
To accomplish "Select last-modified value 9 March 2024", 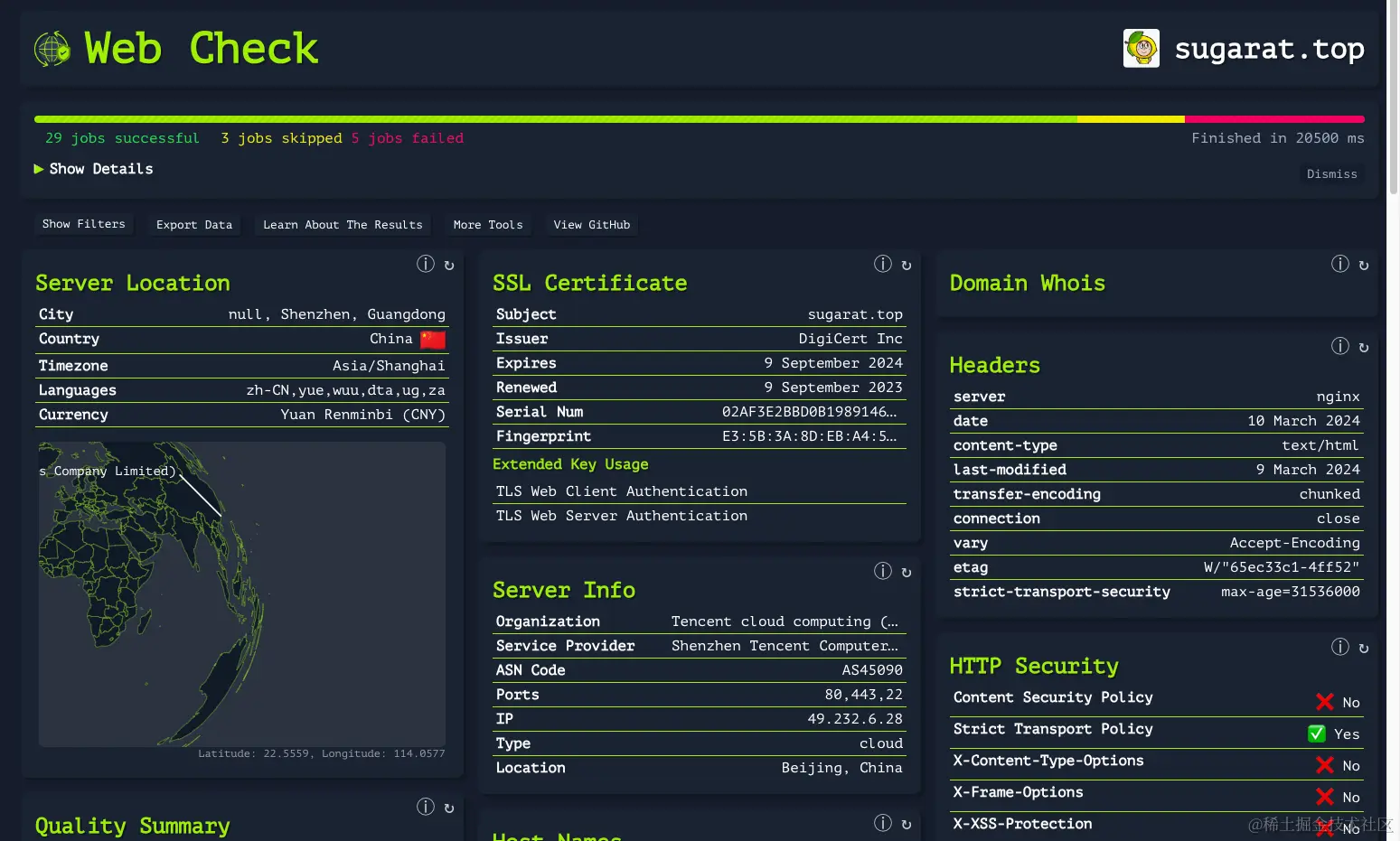I will [1307, 470].
